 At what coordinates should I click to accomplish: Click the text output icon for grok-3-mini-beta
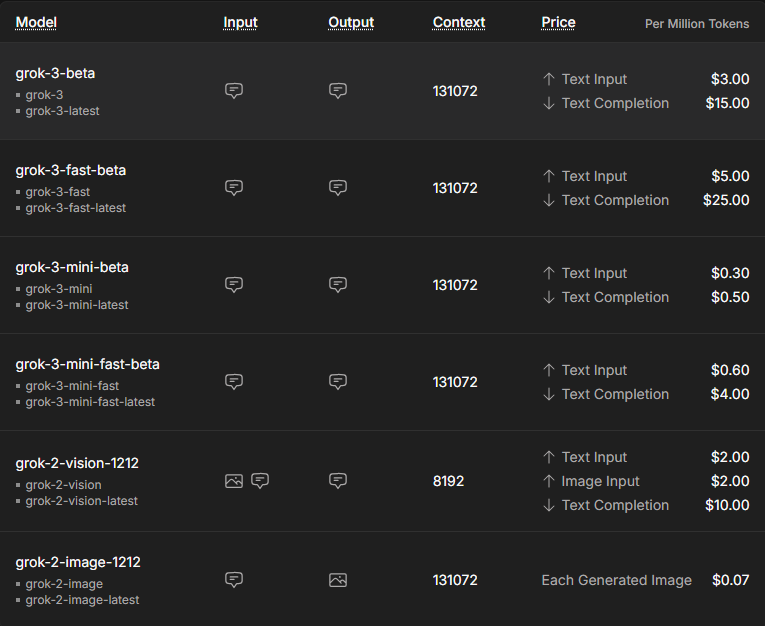[x=338, y=285]
